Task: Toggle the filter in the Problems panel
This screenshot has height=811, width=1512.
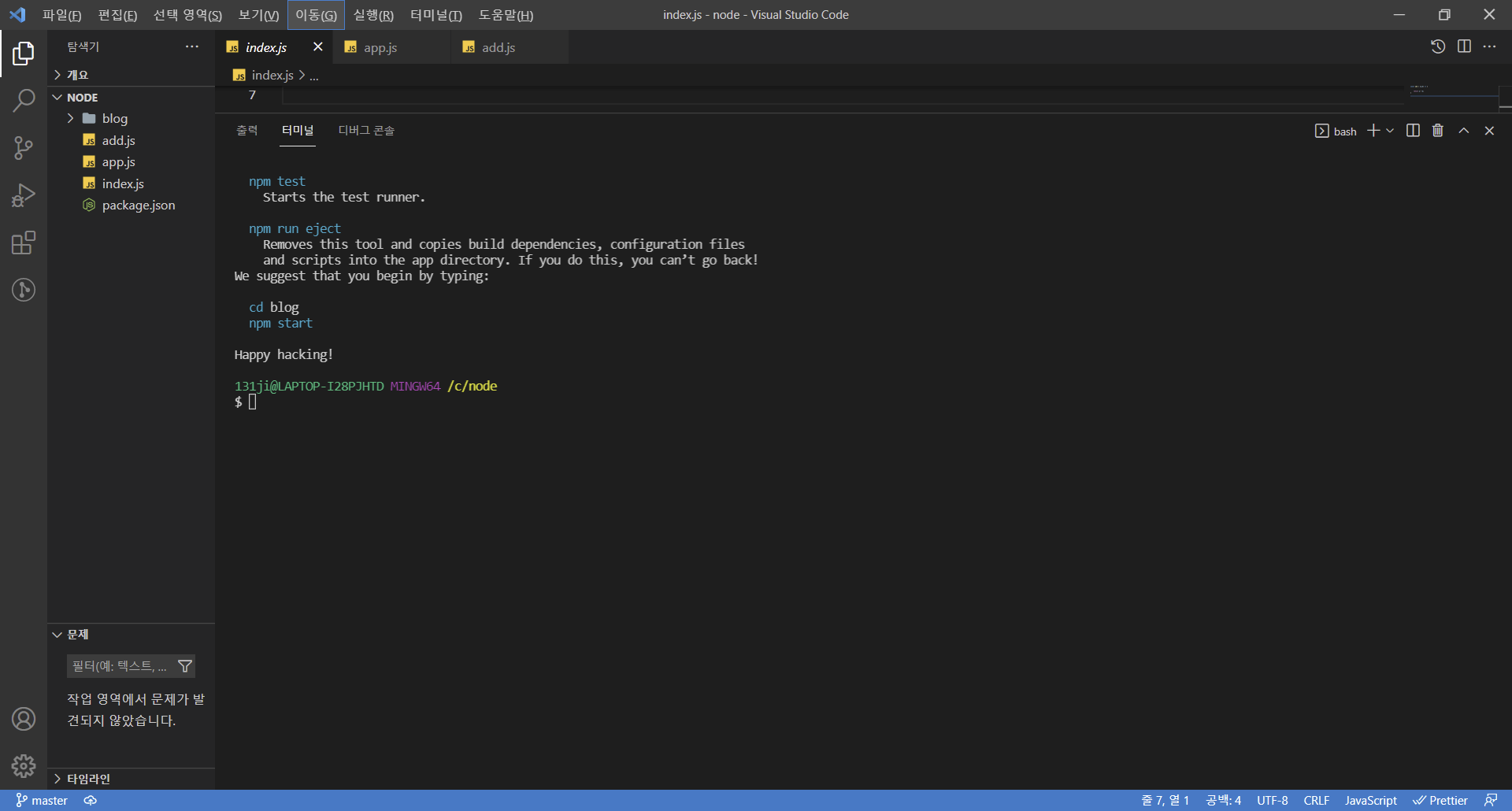Action: [x=185, y=665]
